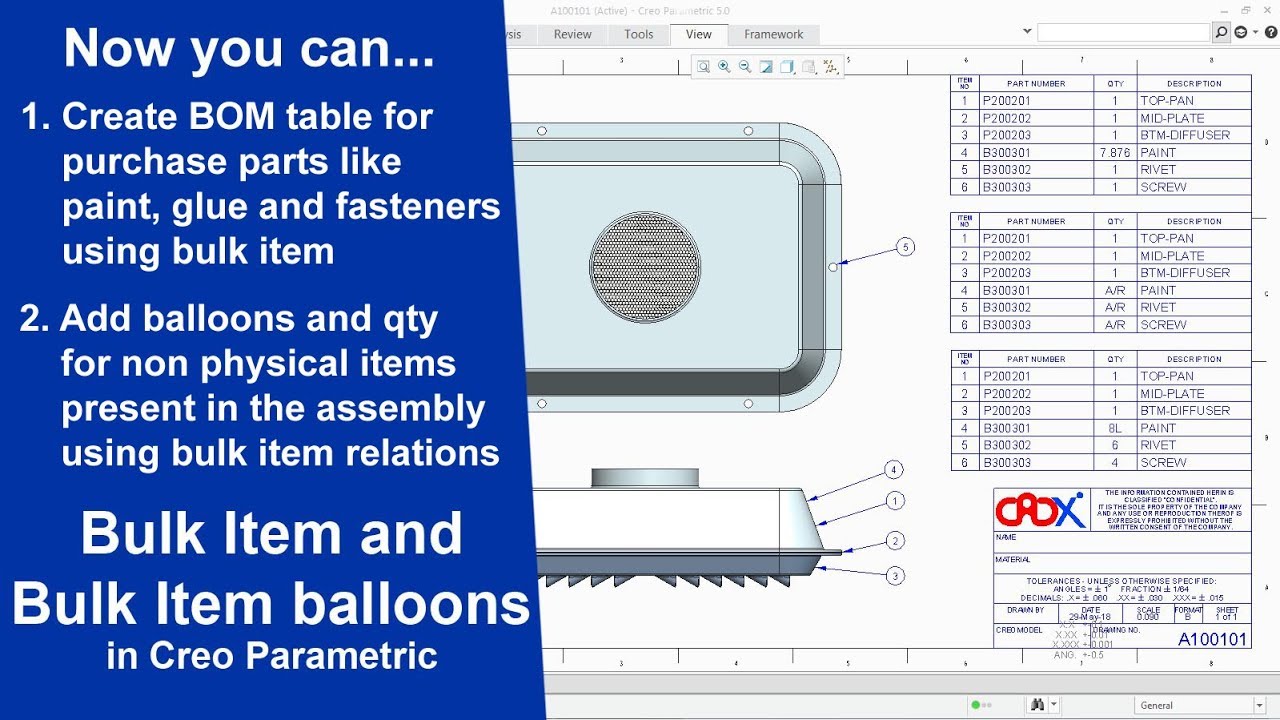This screenshot has height=720, width=1280.
Task: Click SCREW quantity 4 in third table
Action: click(1115, 463)
